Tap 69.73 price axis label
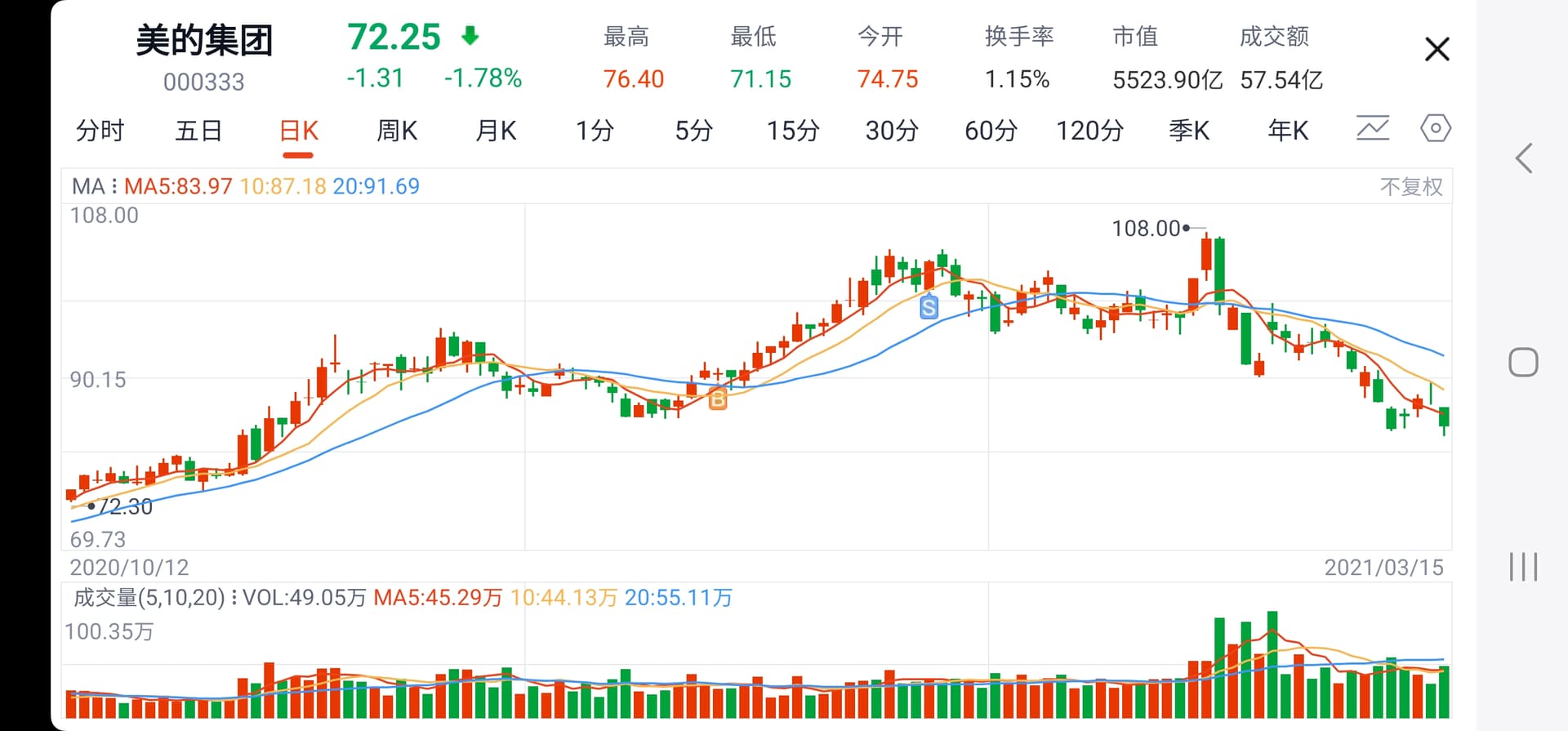Image resolution: width=1568 pixels, height=731 pixels. pos(98,540)
